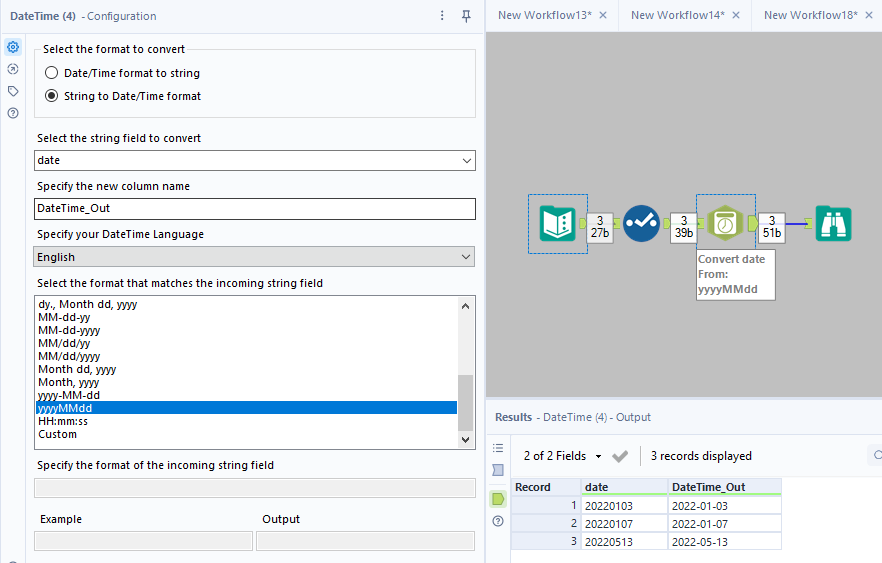This screenshot has height=563, width=882.
Task: Switch to New Workflow18 tab
Action: [x=811, y=15]
